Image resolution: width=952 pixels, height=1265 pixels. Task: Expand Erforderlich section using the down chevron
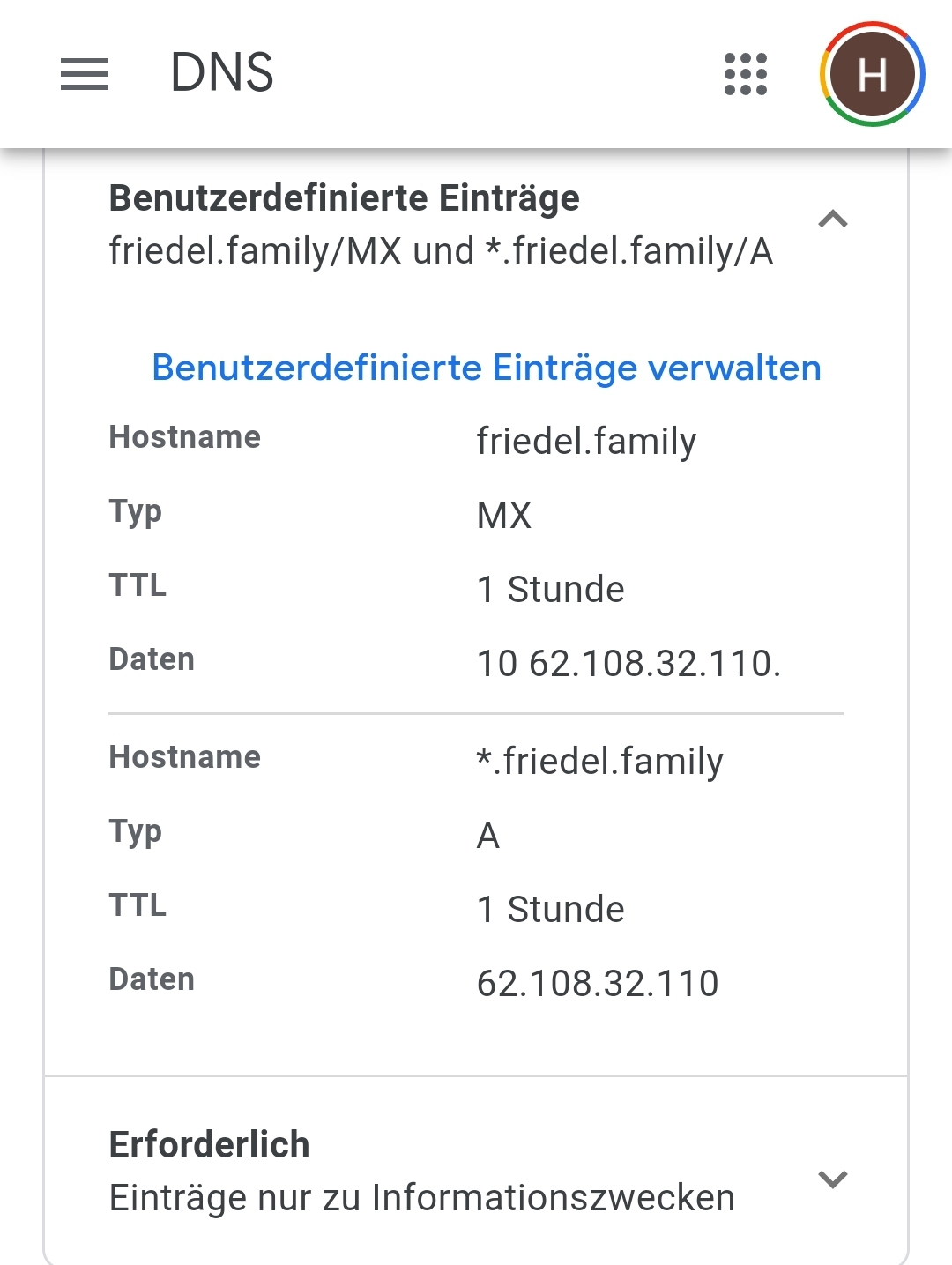833,1179
